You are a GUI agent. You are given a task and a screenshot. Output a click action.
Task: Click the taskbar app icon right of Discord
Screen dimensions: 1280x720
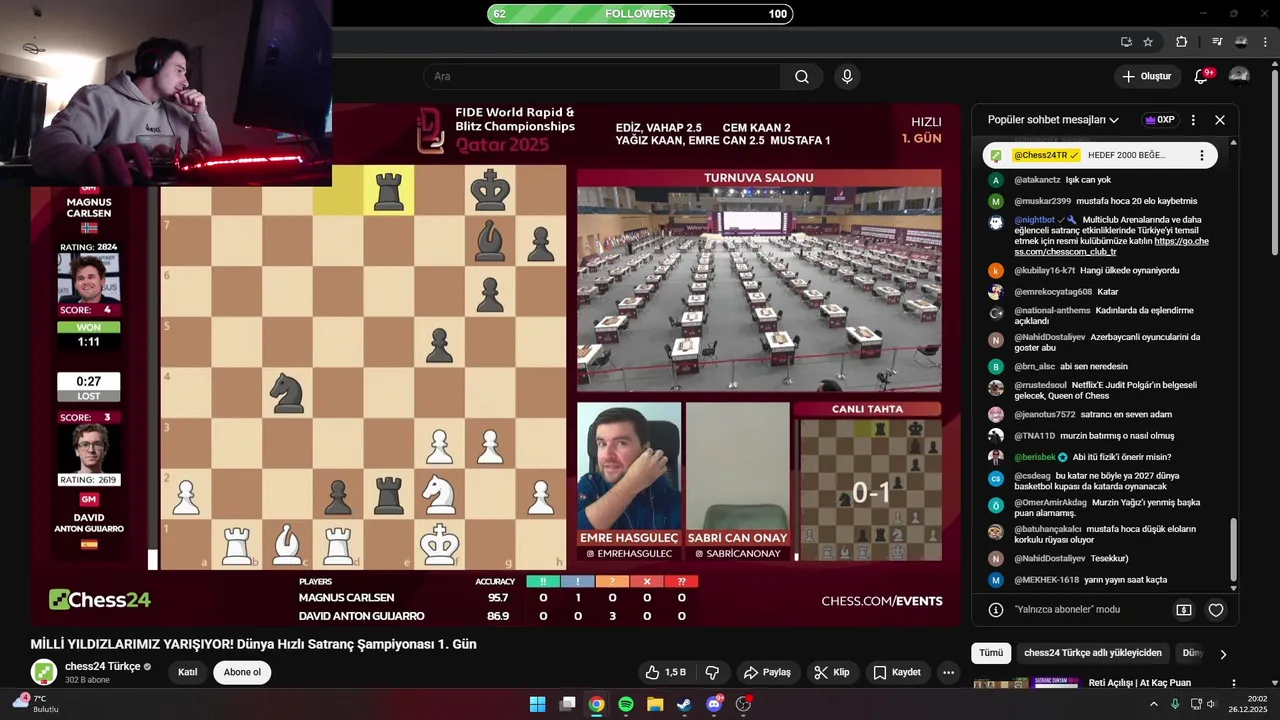743,704
